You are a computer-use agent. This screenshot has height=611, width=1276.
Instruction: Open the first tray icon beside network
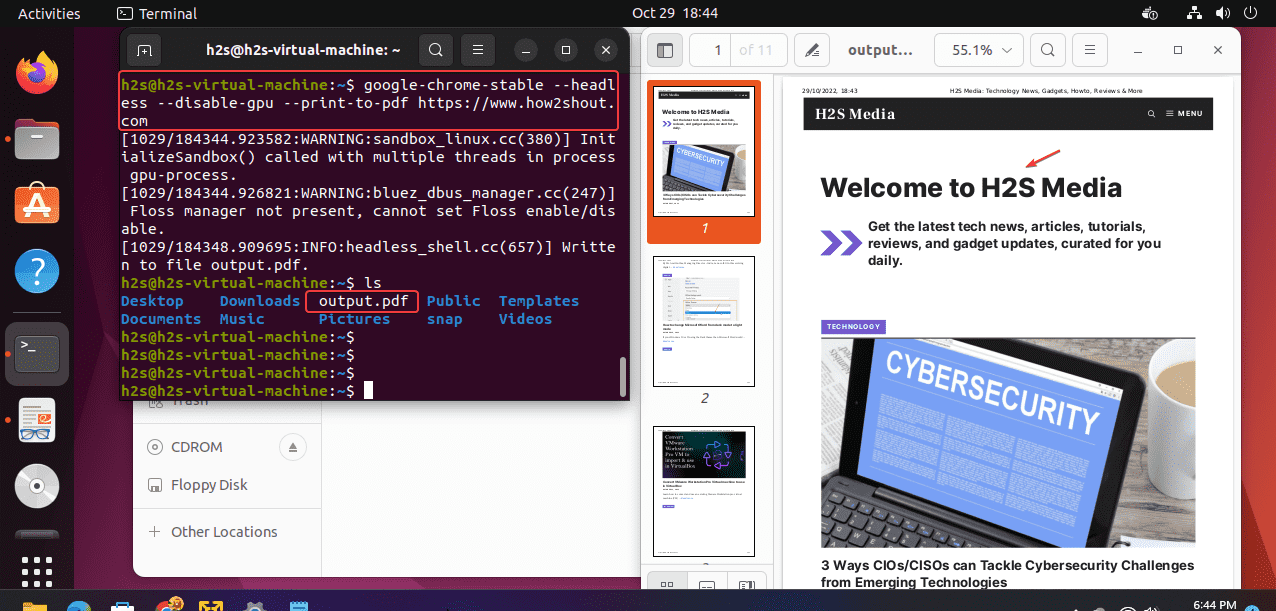pos(1150,14)
